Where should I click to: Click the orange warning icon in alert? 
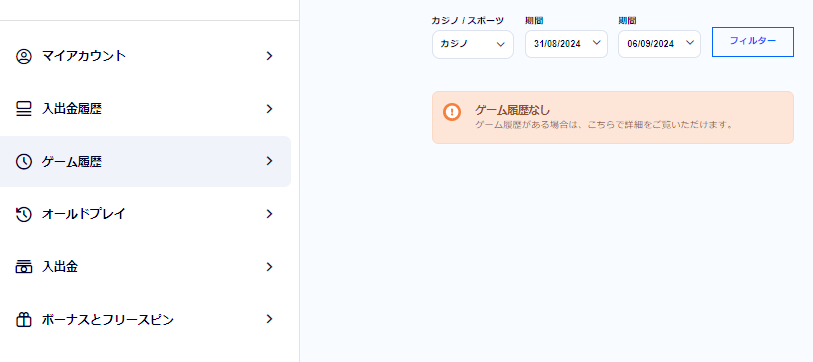click(452, 112)
